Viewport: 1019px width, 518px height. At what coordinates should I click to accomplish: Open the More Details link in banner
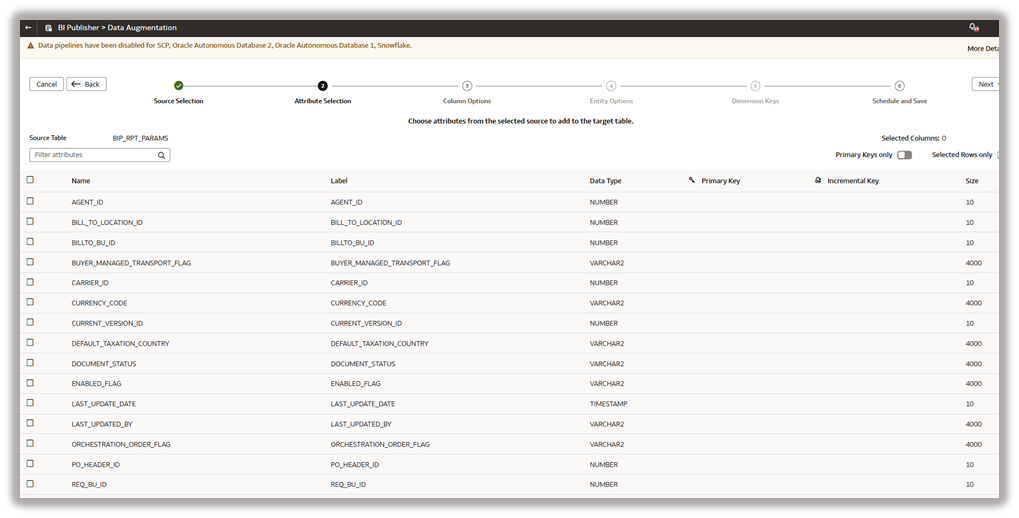[x=983, y=48]
